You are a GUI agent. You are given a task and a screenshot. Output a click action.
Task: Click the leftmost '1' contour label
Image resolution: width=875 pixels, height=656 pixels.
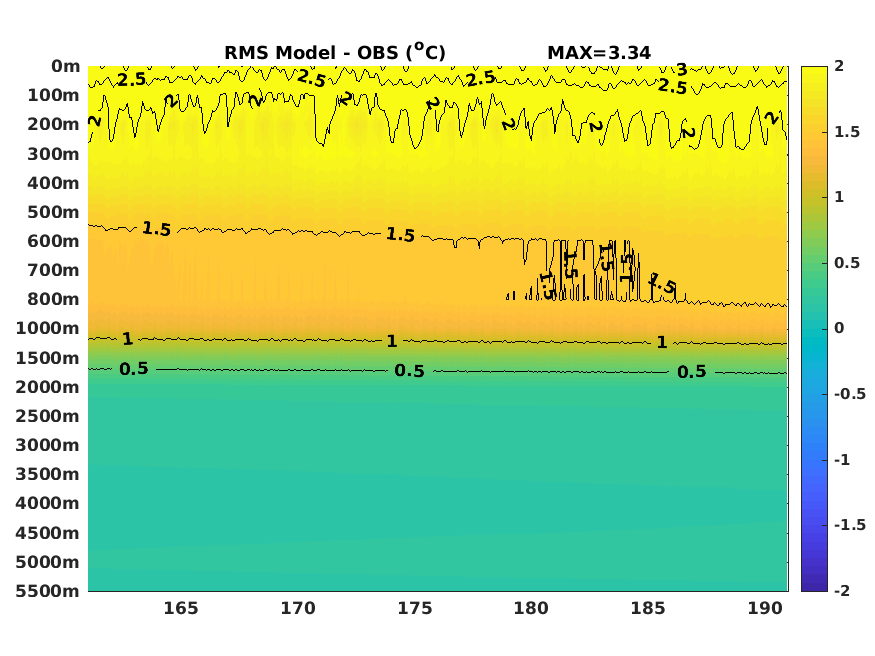click(x=128, y=339)
